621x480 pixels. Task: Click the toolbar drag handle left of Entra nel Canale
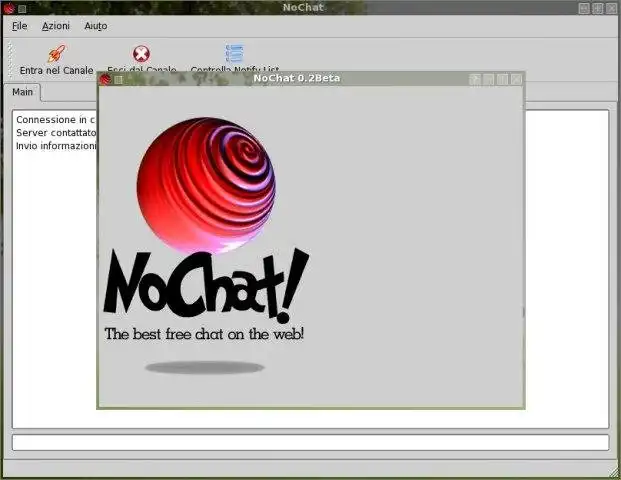click(10, 59)
